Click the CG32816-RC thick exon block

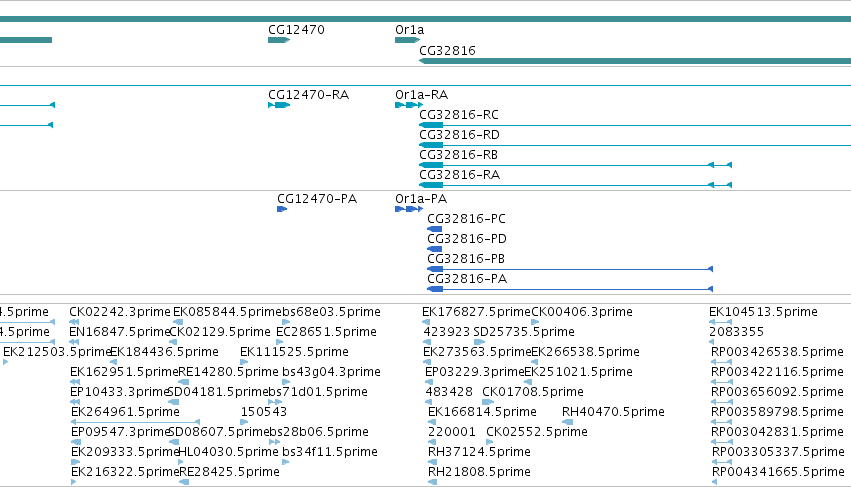click(x=431, y=125)
